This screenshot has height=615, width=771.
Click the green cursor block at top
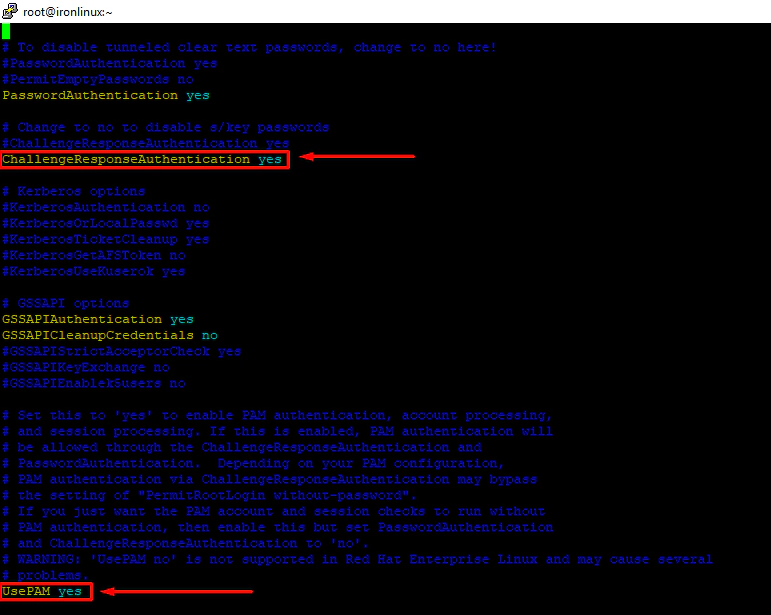pyautogui.click(x=6, y=31)
